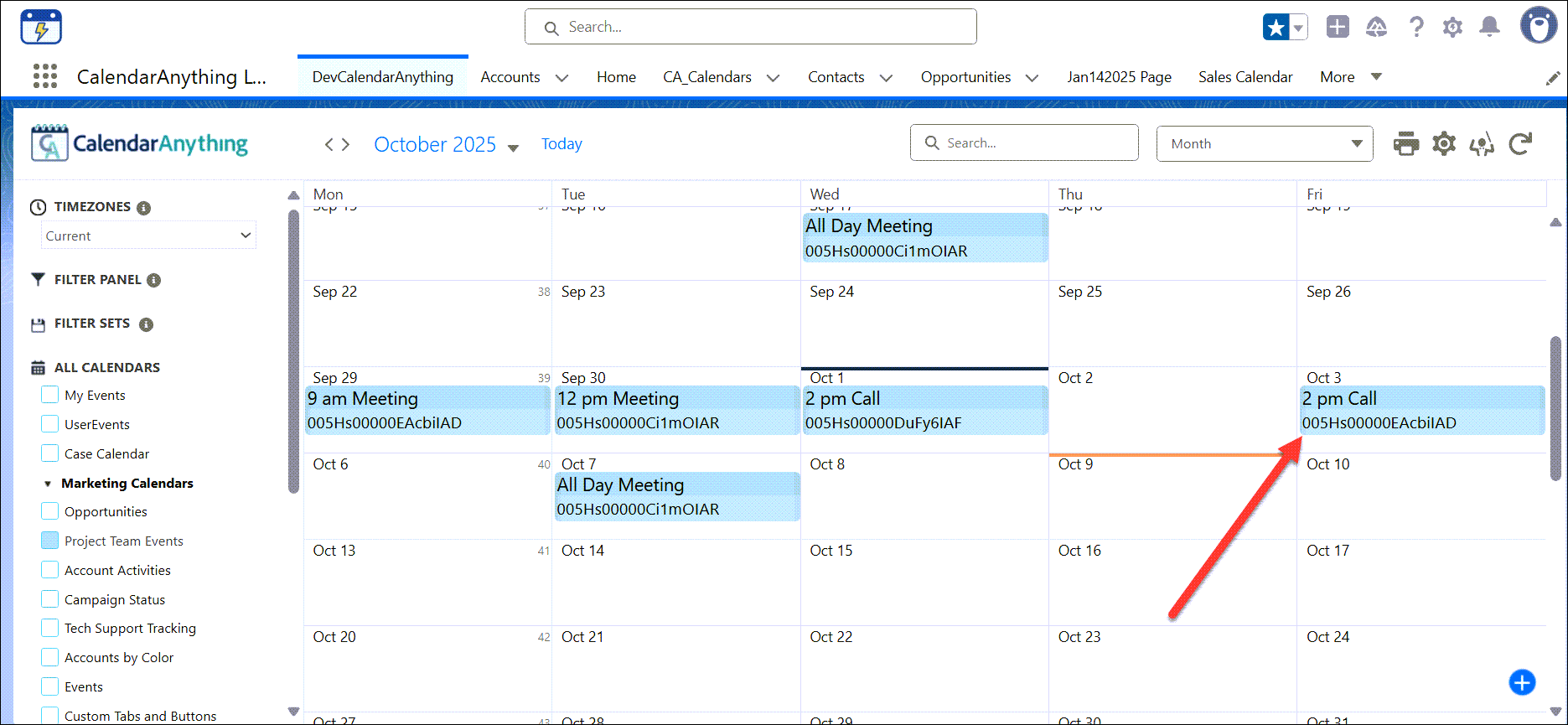The width and height of the screenshot is (1568, 725).
Task: Enable the My Events calendar checkbox
Action: (50, 395)
